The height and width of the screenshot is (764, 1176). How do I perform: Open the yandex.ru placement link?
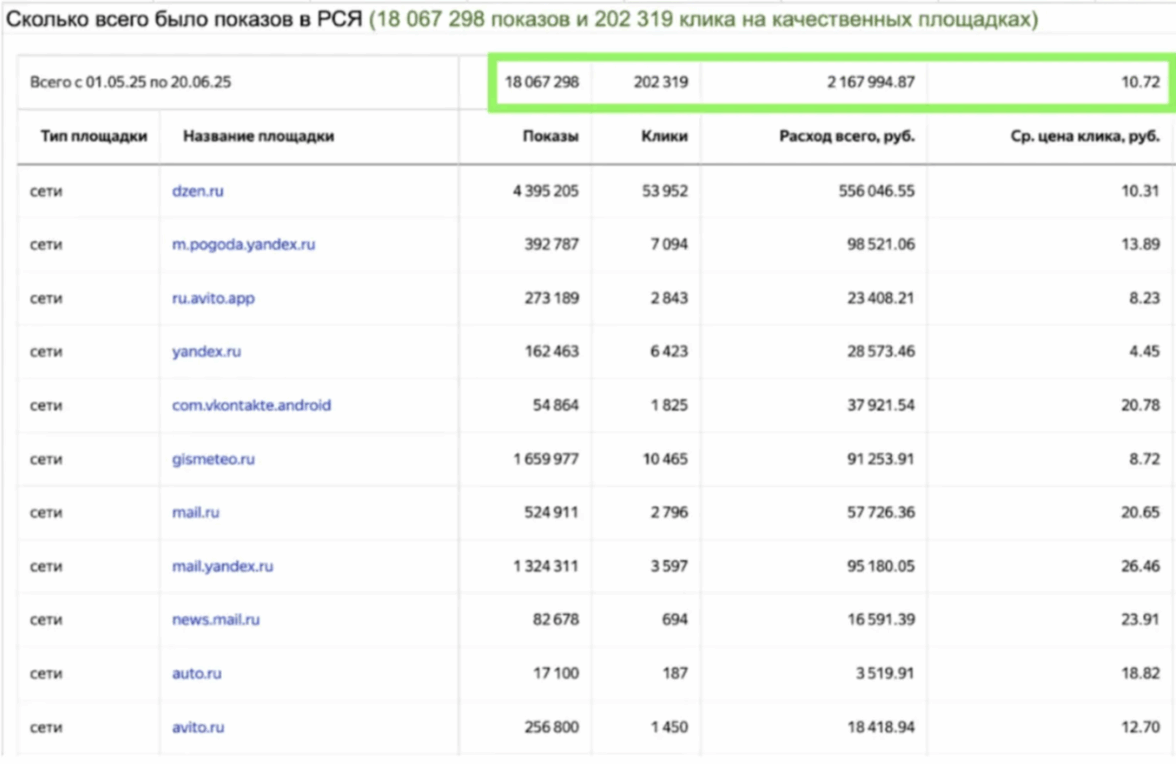(x=206, y=352)
